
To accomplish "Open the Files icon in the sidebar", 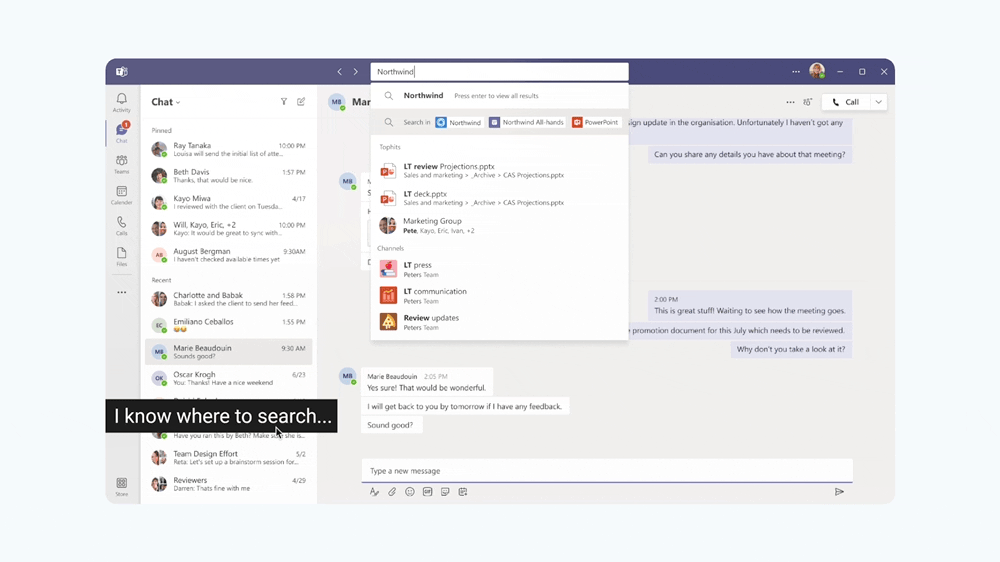I will pos(121,253).
